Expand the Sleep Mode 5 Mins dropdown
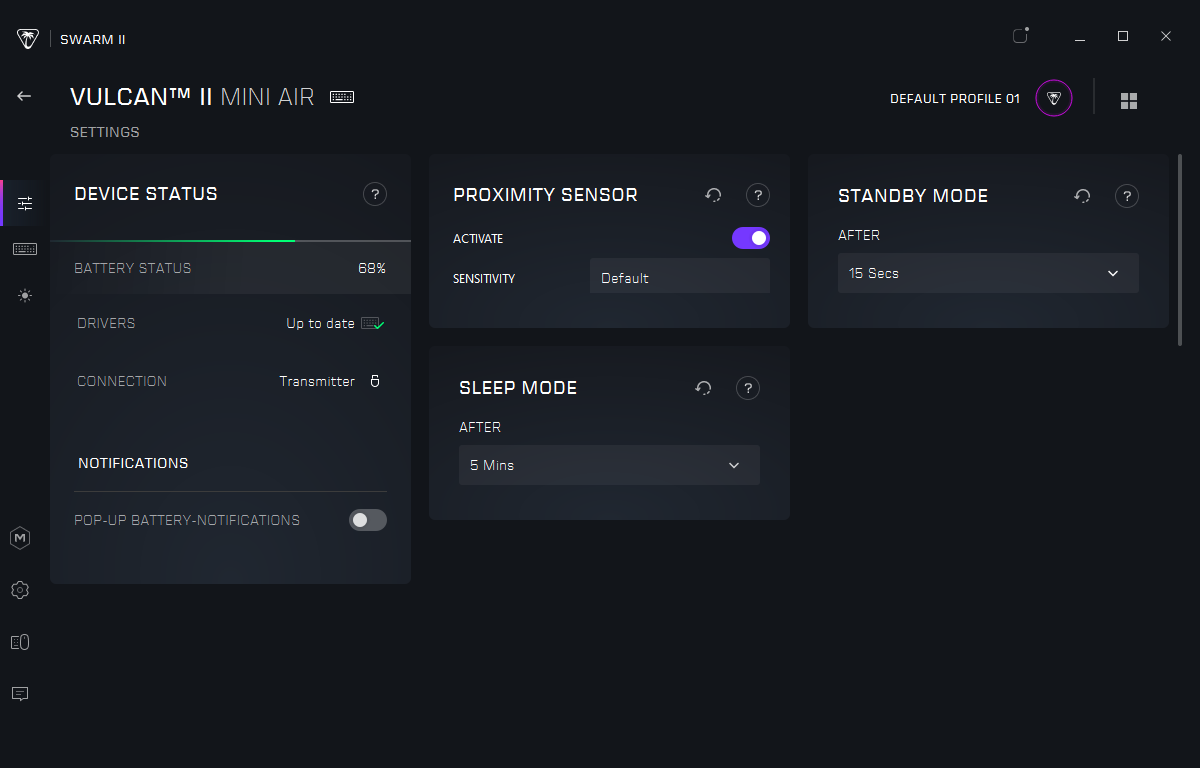1200x768 pixels. pos(609,465)
